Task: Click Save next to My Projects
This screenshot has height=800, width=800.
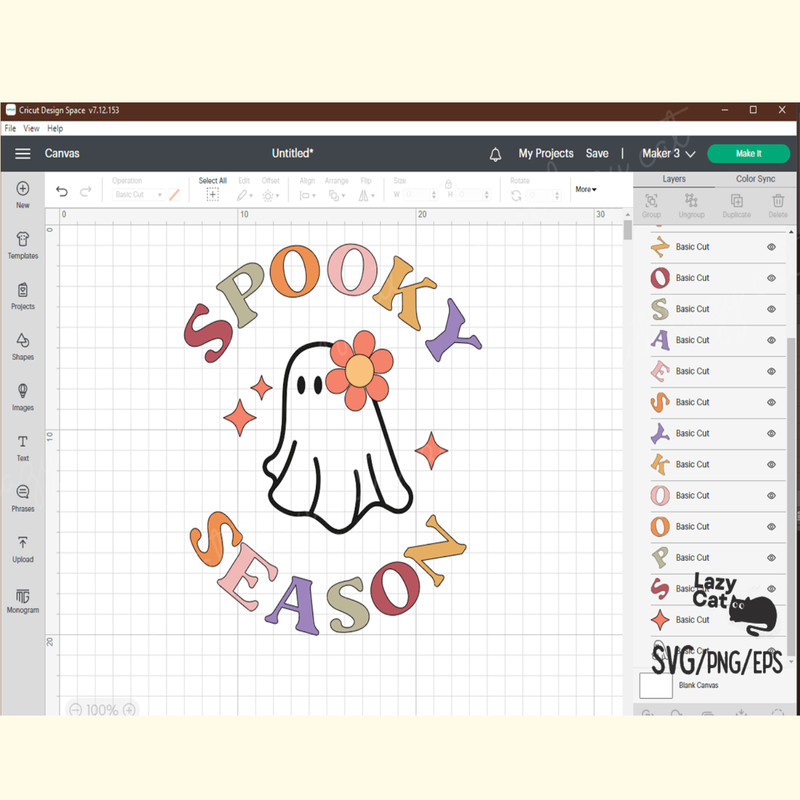Action: [x=597, y=153]
